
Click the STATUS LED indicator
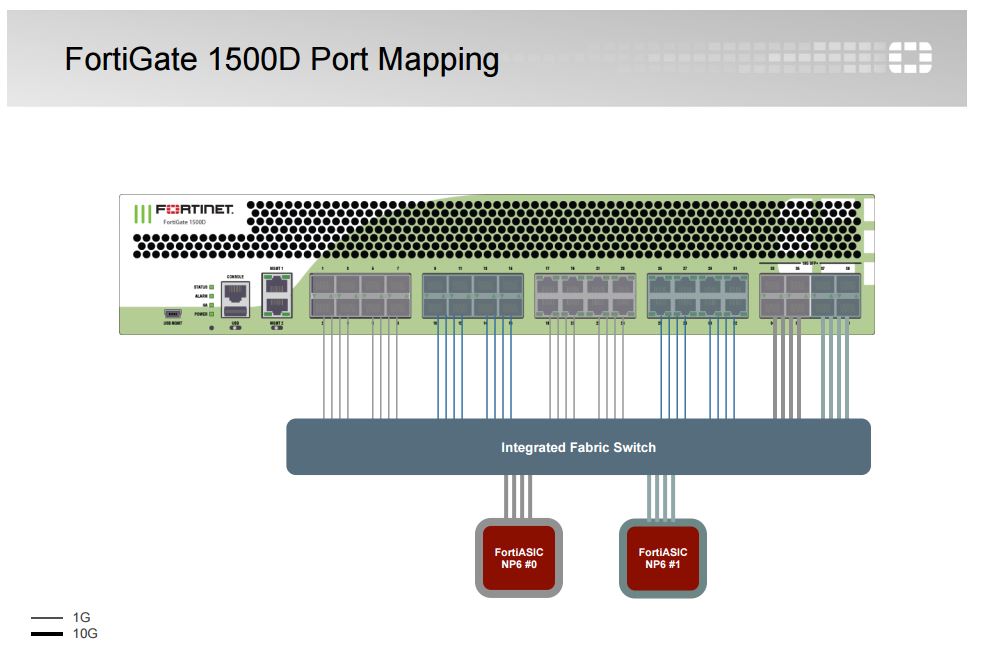pyautogui.click(x=212, y=287)
